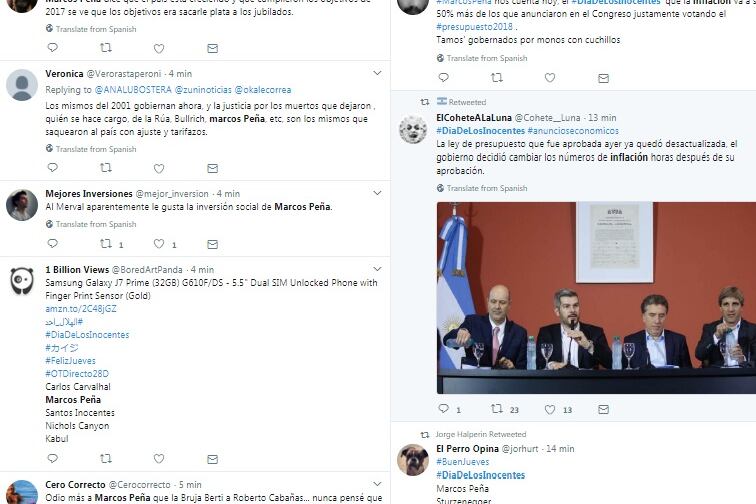
Task: Open the 1 Billion Views tweet dropdown arrow
Action: (x=378, y=269)
